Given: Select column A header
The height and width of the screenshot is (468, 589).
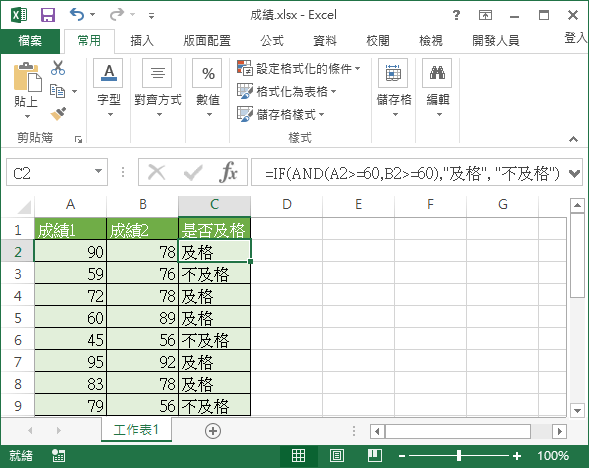Looking at the screenshot, I should pos(70,205).
